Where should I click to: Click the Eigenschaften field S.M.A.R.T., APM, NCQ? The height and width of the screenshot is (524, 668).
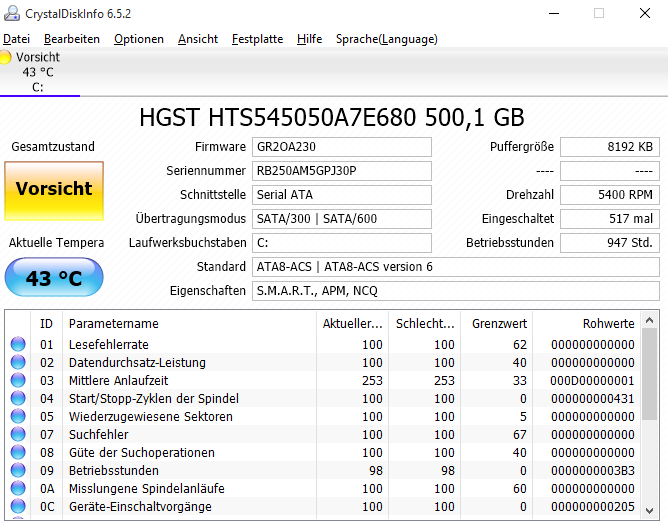[x=456, y=291]
